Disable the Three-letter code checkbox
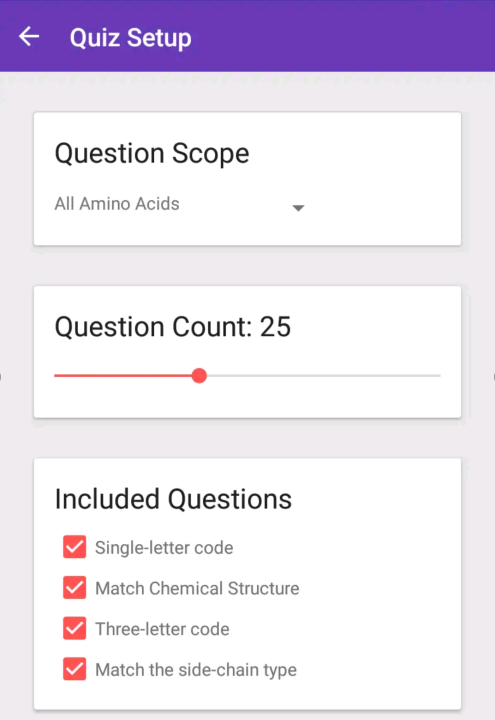This screenshot has height=720, width=495. tap(74, 629)
